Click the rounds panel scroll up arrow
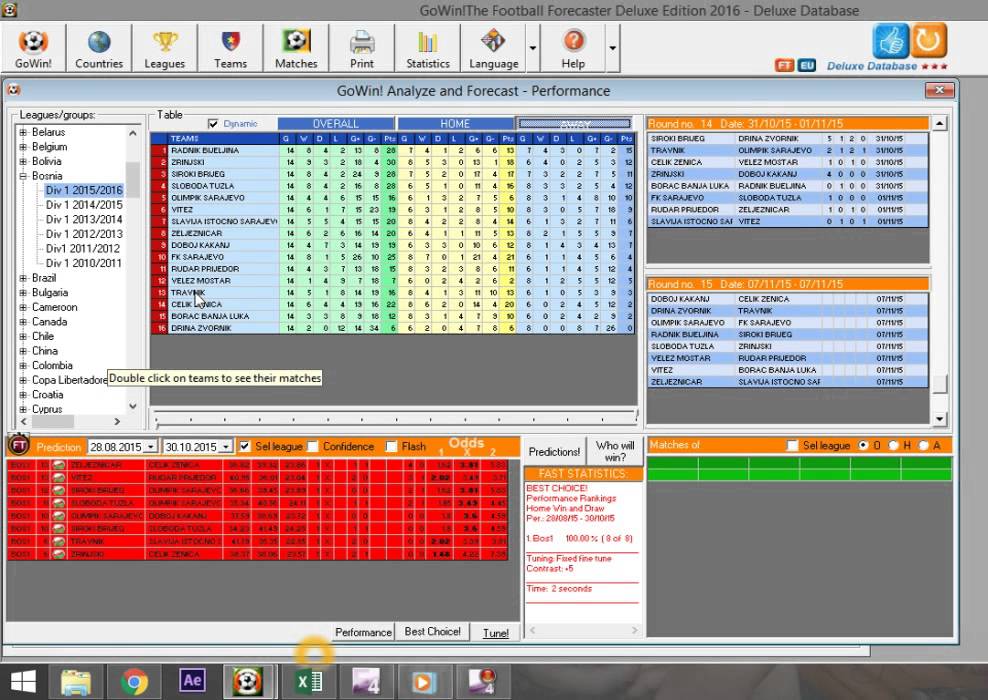The height and width of the screenshot is (700, 988). tap(939, 123)
